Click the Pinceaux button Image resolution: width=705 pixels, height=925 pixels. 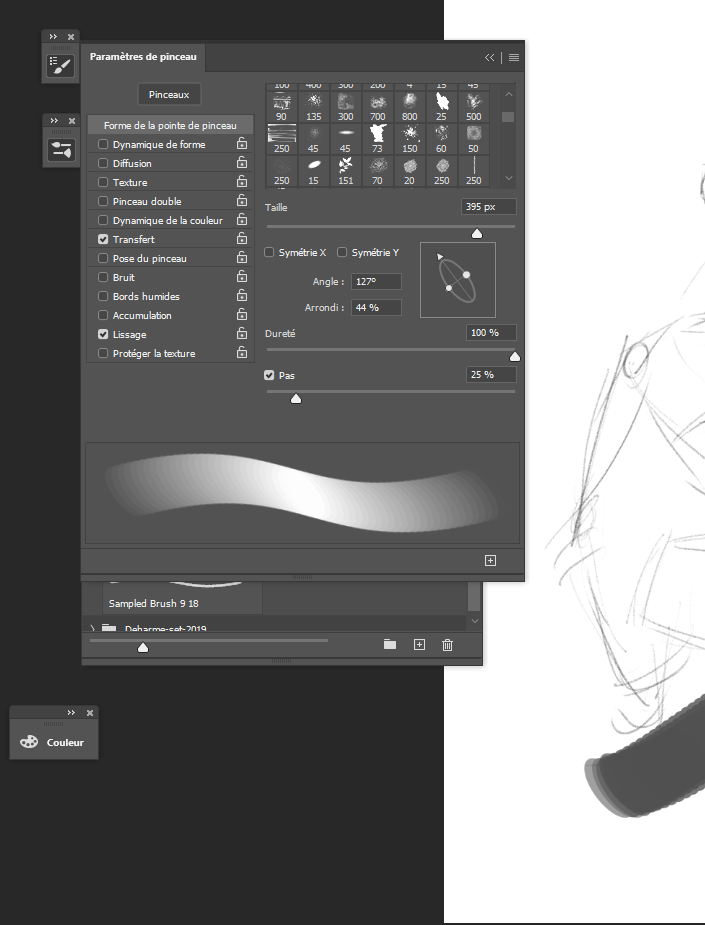click(169, 94)
